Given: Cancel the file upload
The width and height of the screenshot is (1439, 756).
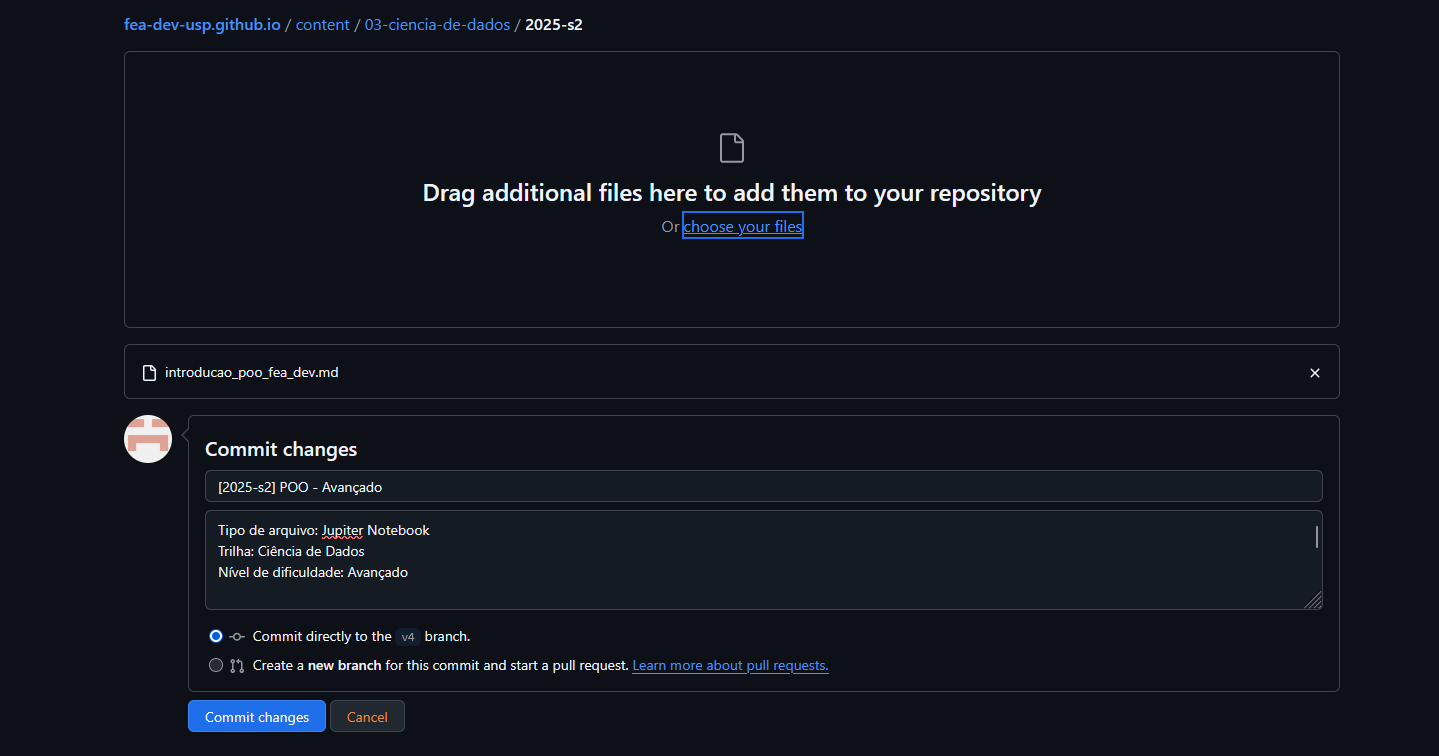Looking at the screenshot, I should (x=367, y=717).
